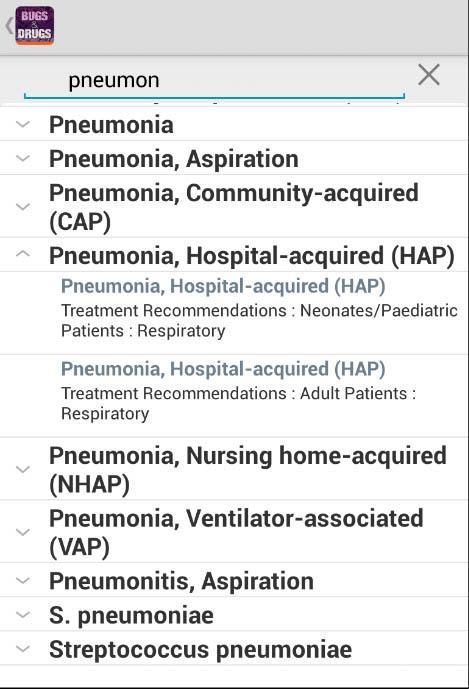The height and width of the screenshot is (689, 469).
Task: Expand the Pneumonia entry chevron
Action: point(23,125)
